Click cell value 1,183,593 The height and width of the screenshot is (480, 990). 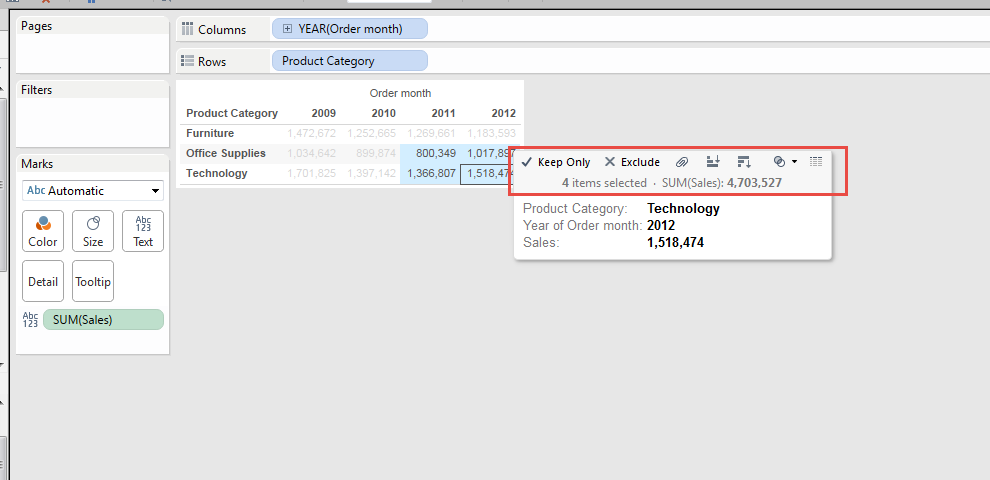click(x=491, y=133)
